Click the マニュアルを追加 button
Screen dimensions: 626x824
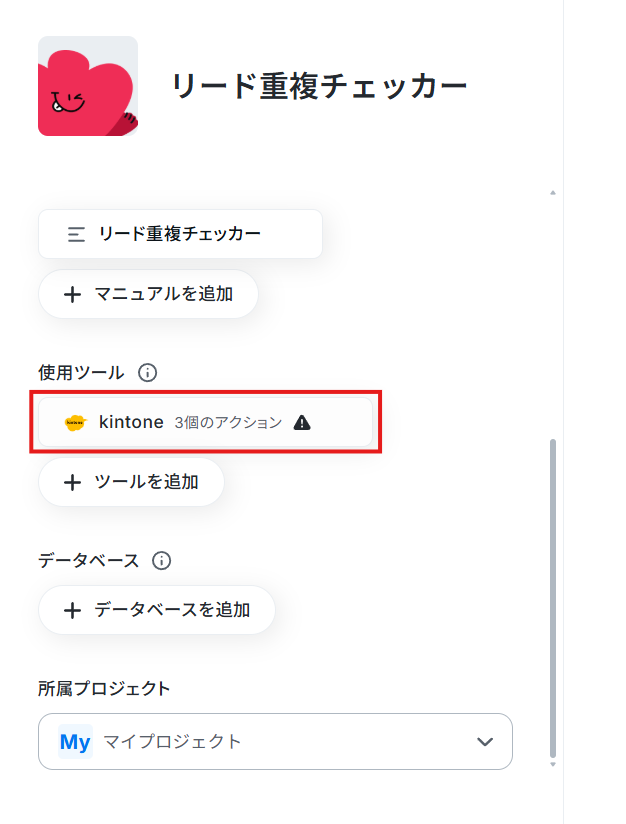[x=148, y=294]
